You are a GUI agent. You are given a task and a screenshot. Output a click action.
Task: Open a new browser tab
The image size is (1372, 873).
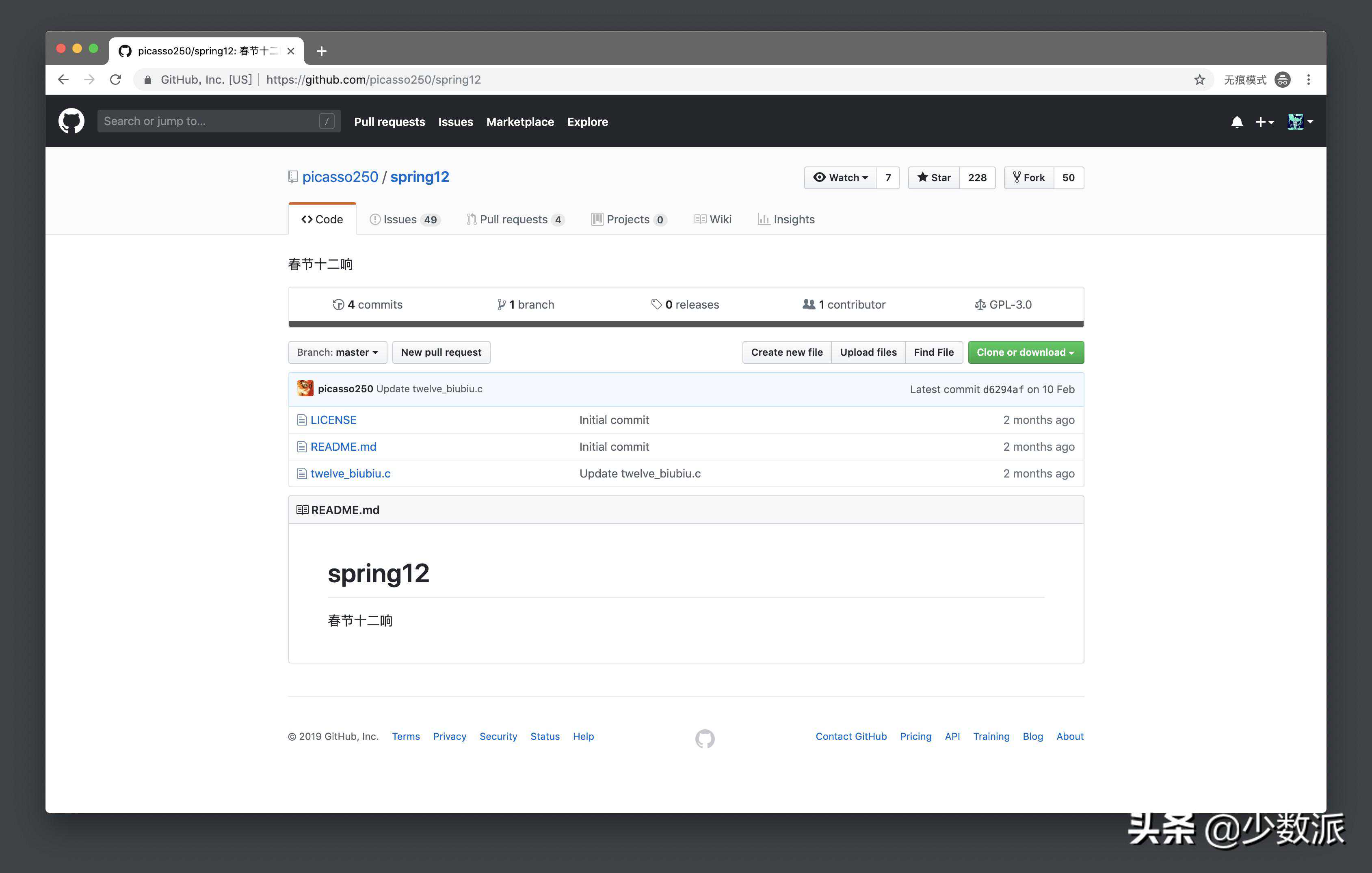[321, 51]
